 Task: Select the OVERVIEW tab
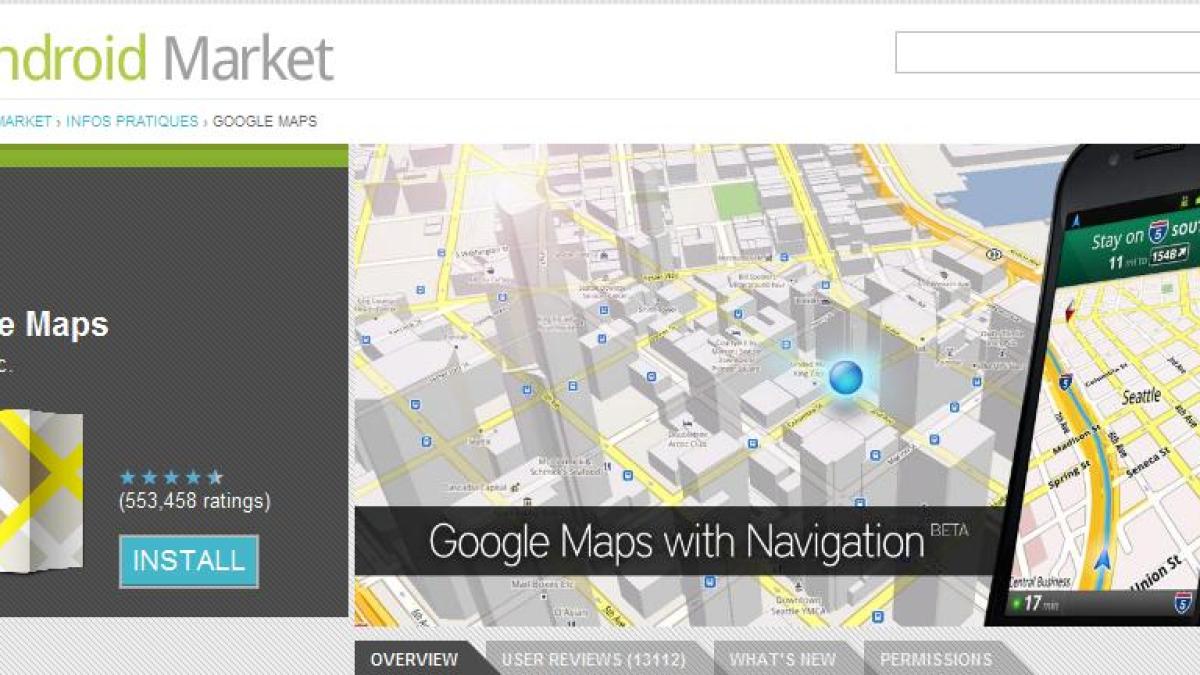tap(414, 659)
